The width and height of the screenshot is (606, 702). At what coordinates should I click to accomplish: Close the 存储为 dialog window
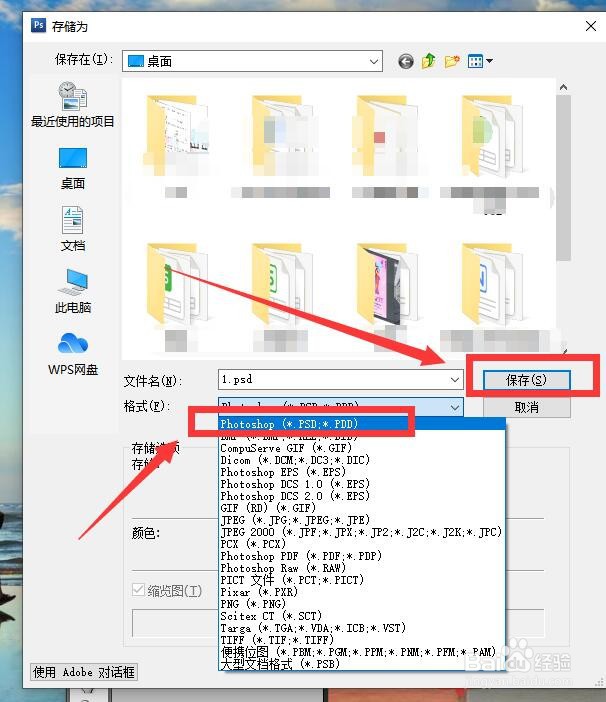click(591, 26)
